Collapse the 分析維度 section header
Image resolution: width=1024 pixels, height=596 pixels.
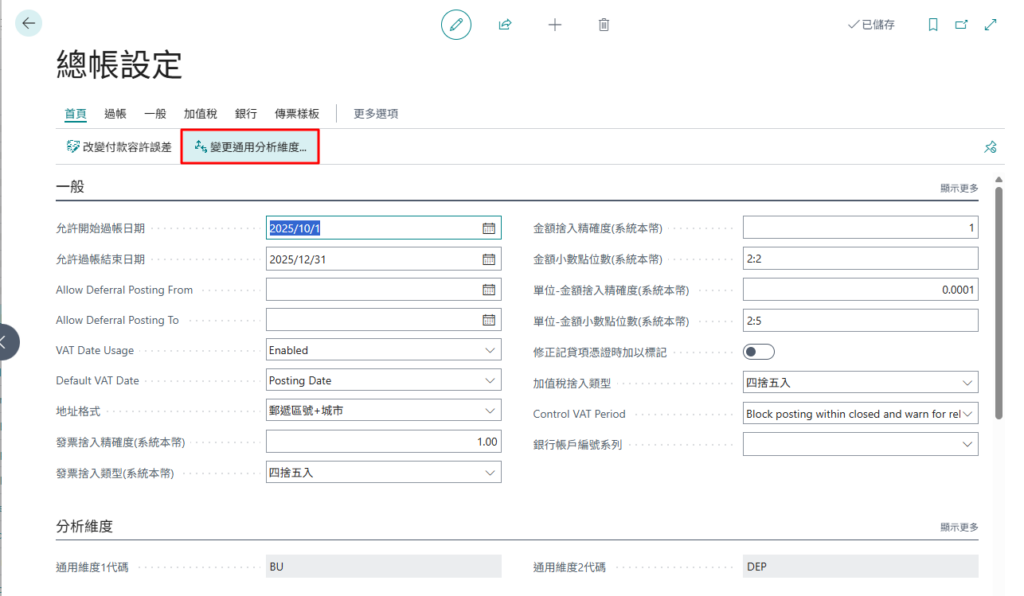(84, 526)
